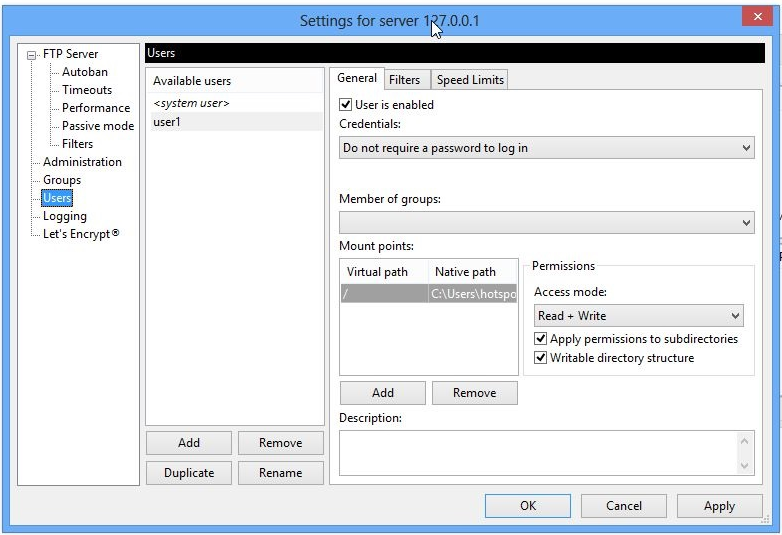Image resolution: width=782 pixels, height=535 pixels.
Task: Switch to the Filters tab
Action: click(x=404, y=80)
